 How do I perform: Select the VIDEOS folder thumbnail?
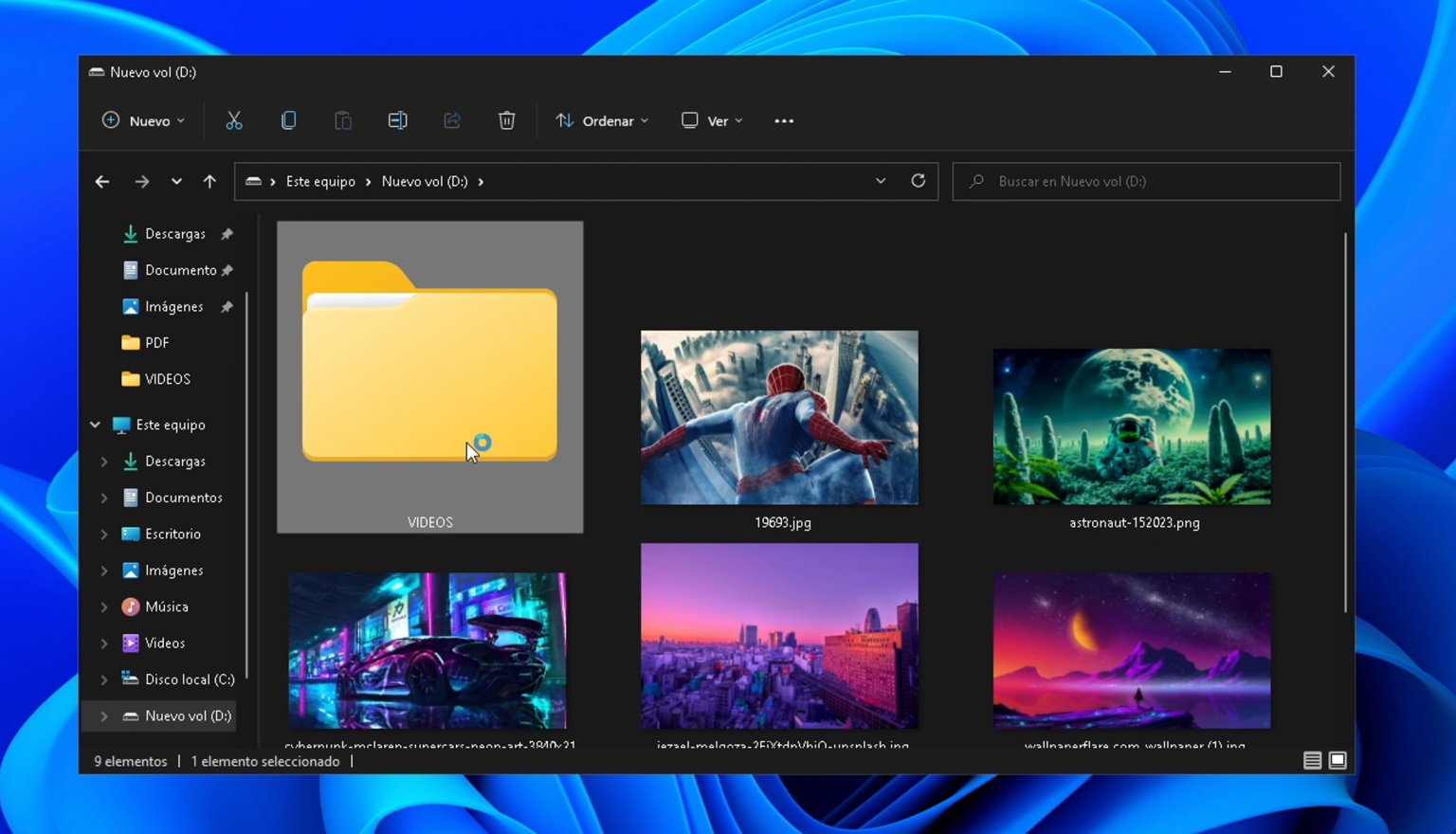click(x=429, y=376)
